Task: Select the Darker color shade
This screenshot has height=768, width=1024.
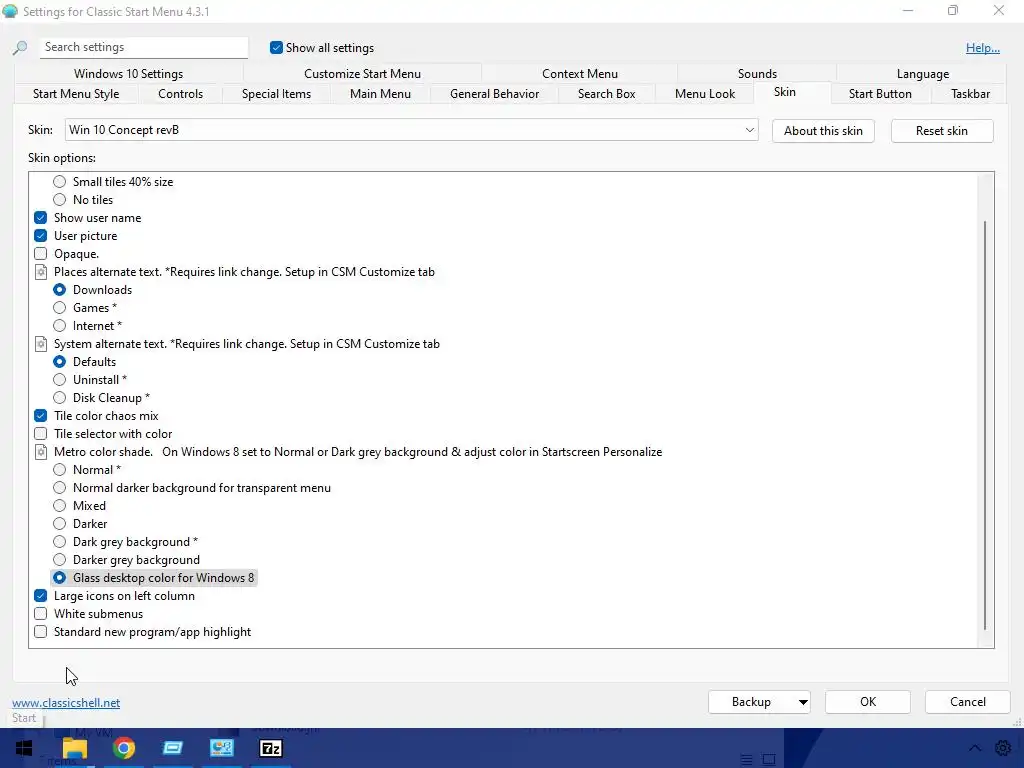Action: point(59,524)
